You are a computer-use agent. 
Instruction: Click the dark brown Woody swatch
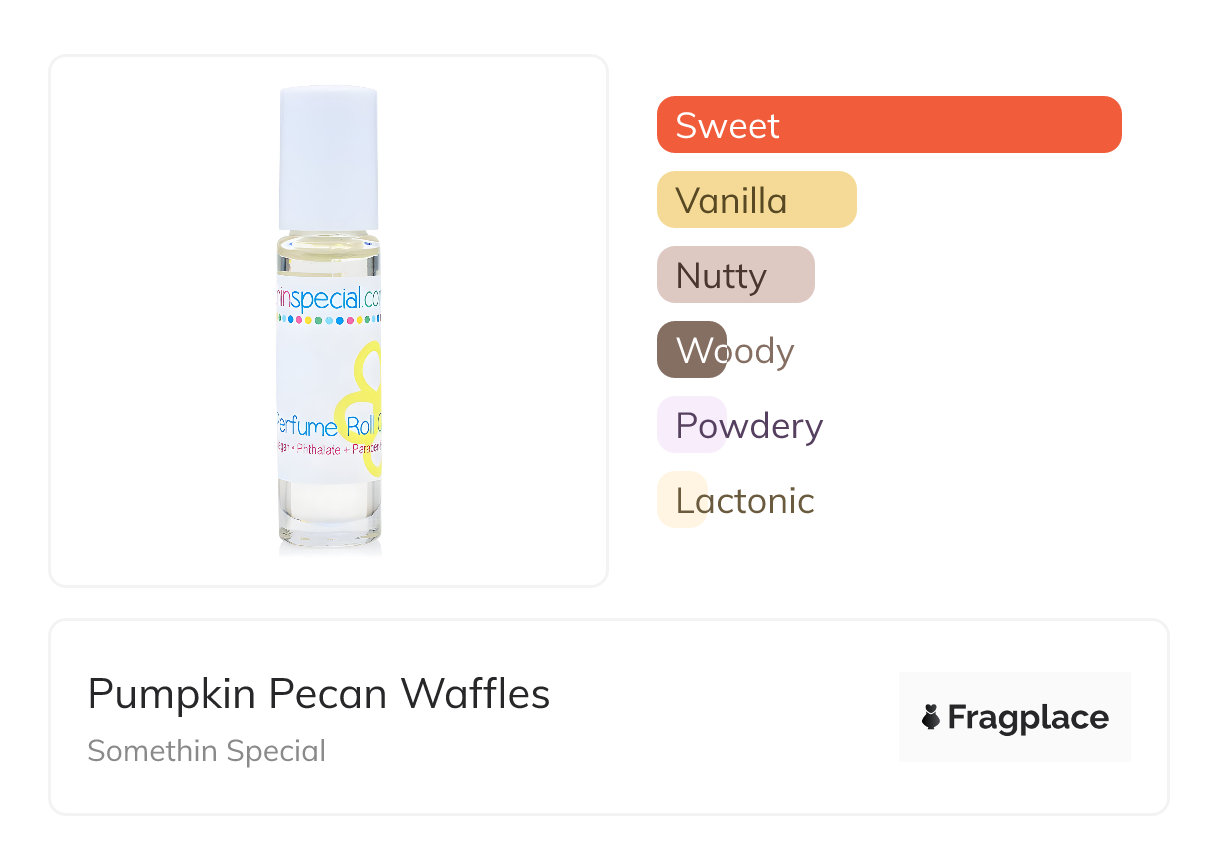click(x=691, y=350)
